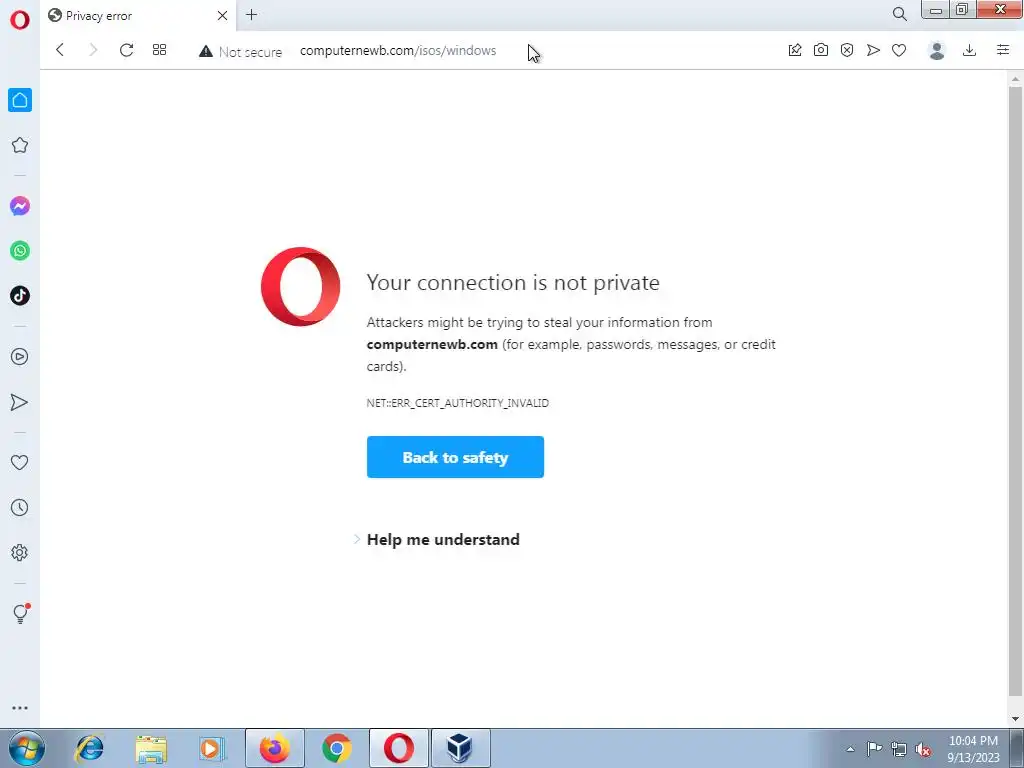This screenshot has width=1024, height=768.
Task: Add page to bookmarks heart in address bar
Action: point(899,50)
